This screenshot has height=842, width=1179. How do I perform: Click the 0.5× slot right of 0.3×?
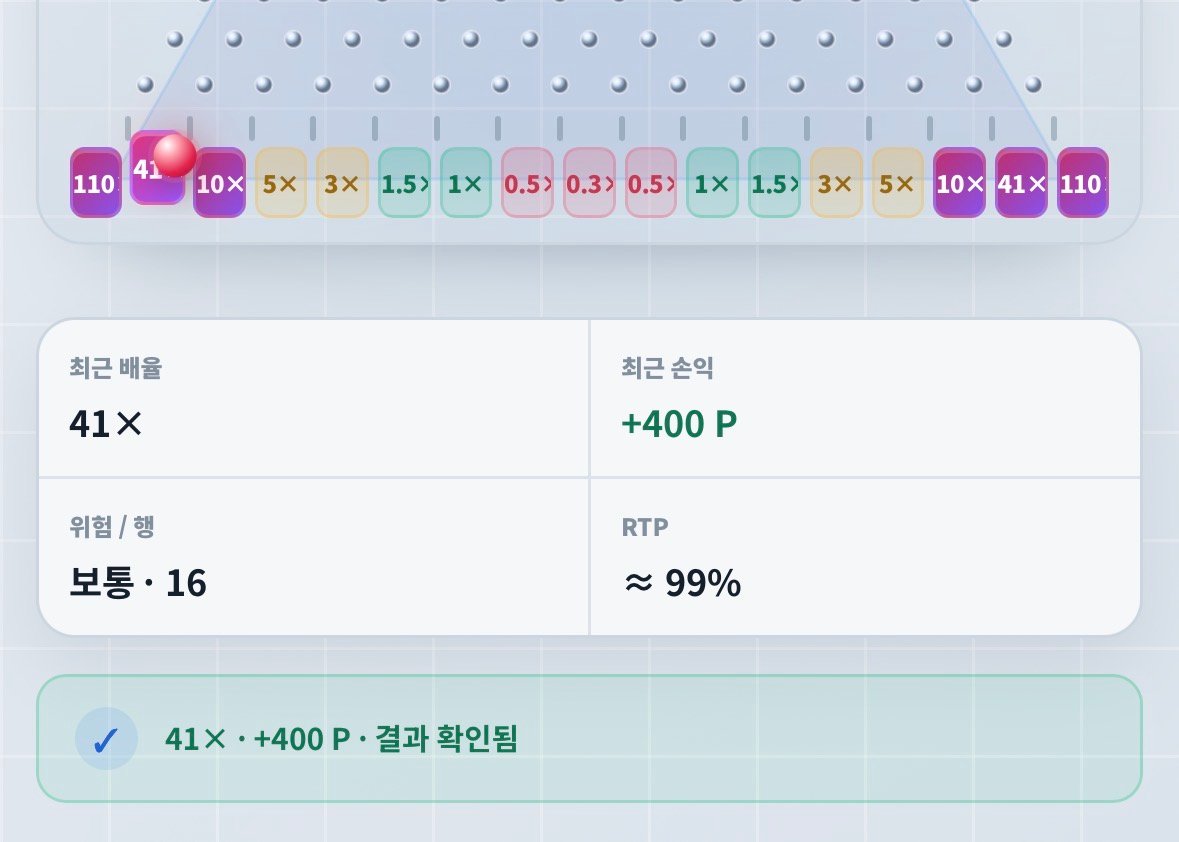[x=651, y=183]
